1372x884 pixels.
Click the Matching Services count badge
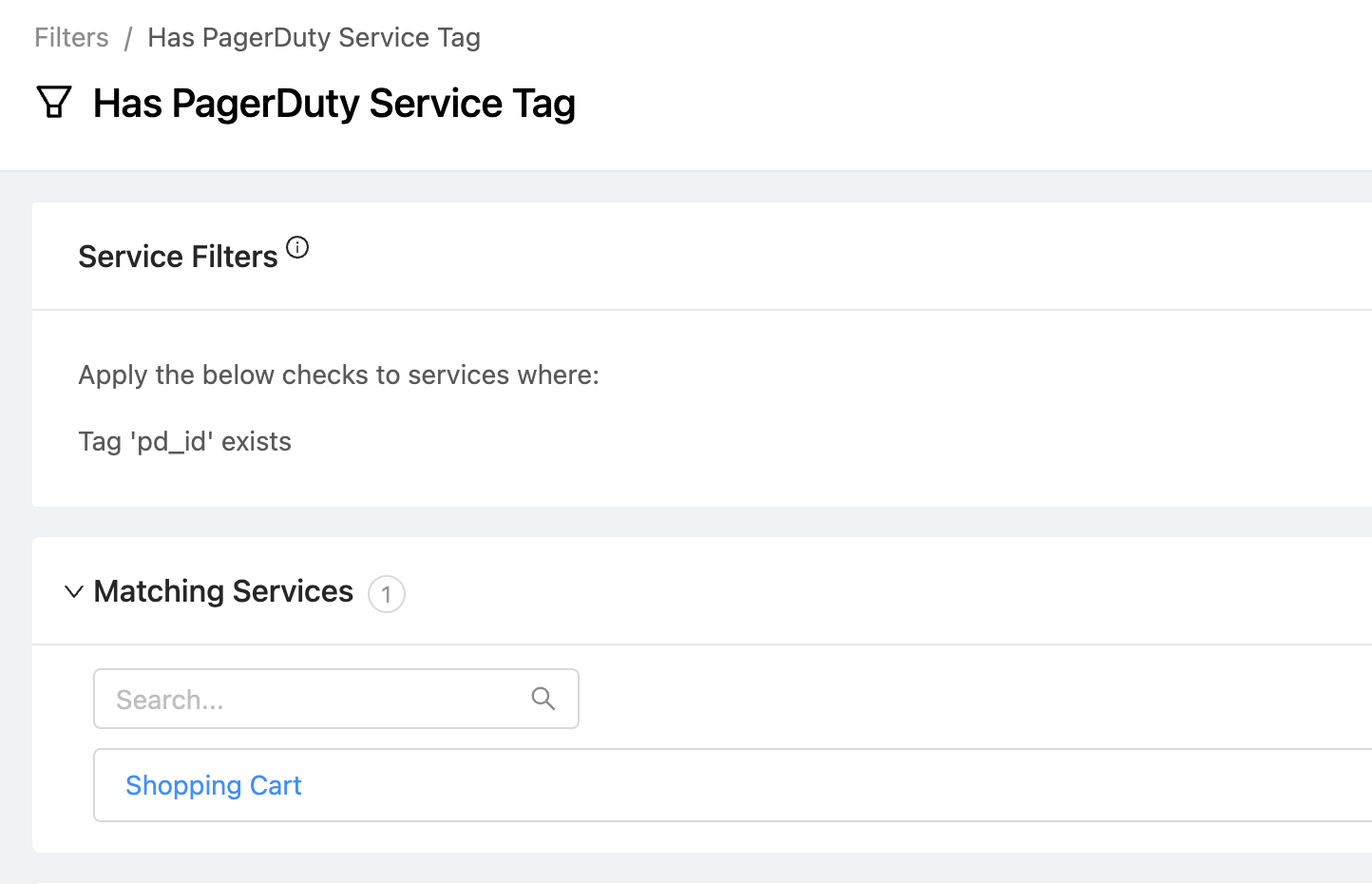tap(387, 594)
